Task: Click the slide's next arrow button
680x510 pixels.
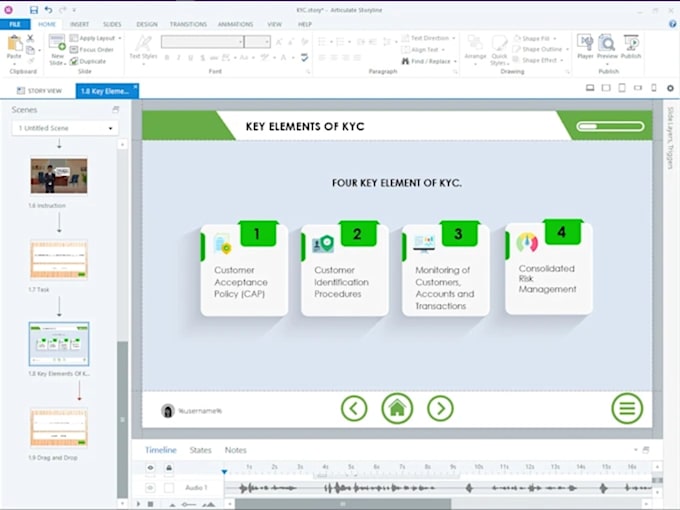Action: 440,409
